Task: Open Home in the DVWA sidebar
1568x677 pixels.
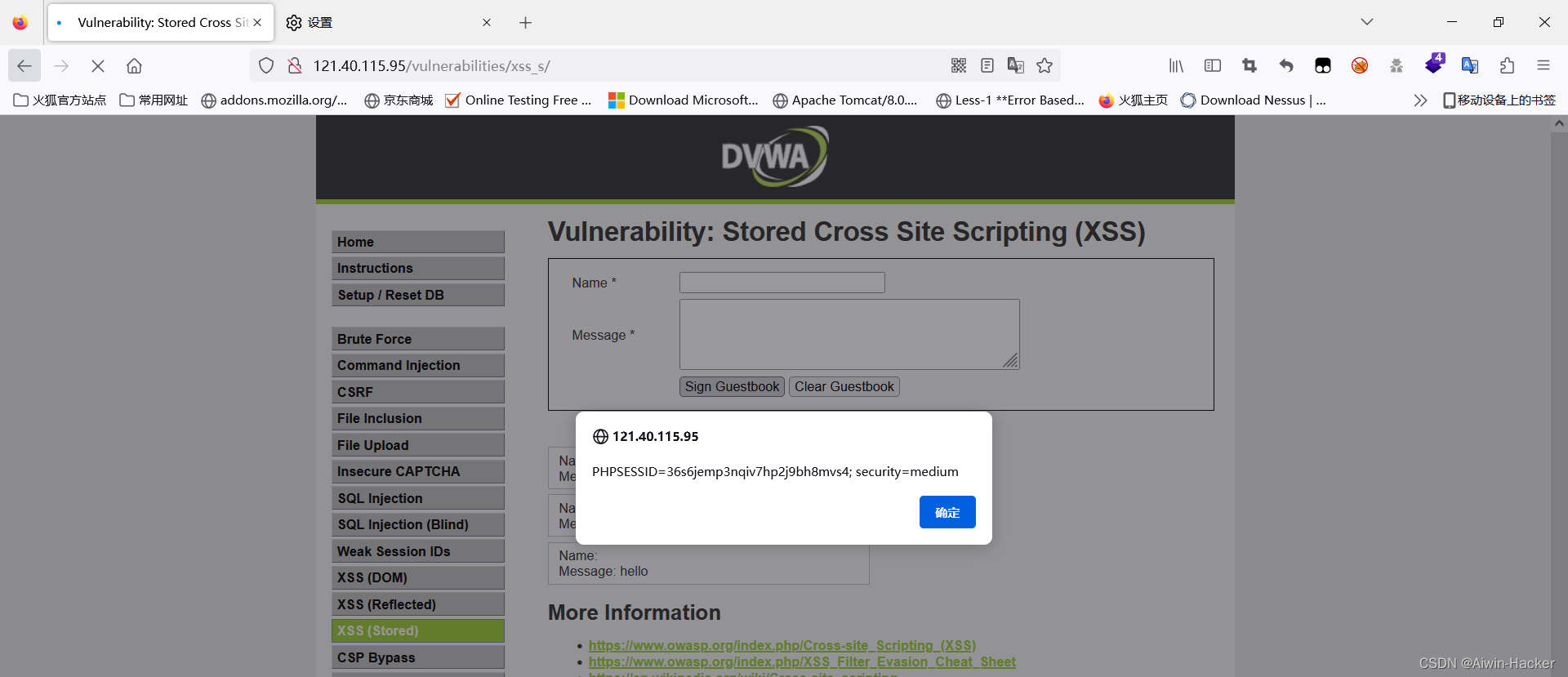Action: click(418, 242)
